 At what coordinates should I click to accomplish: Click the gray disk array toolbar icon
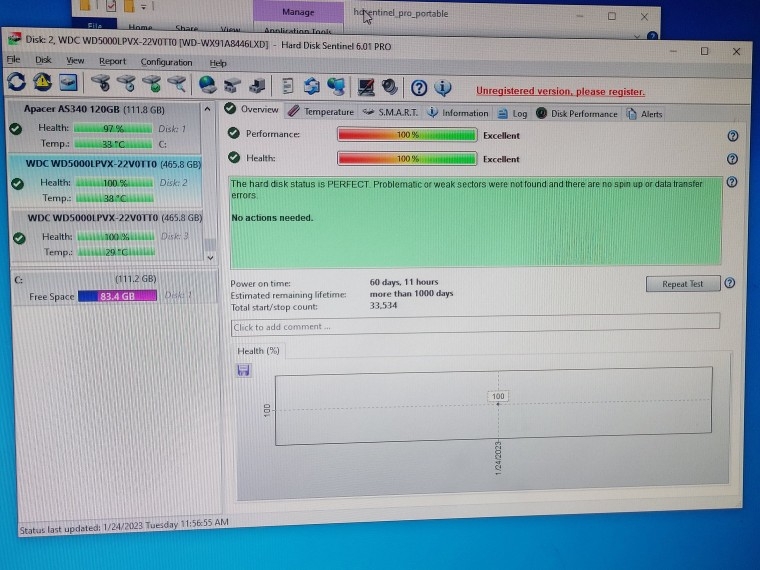click(232, 85)
